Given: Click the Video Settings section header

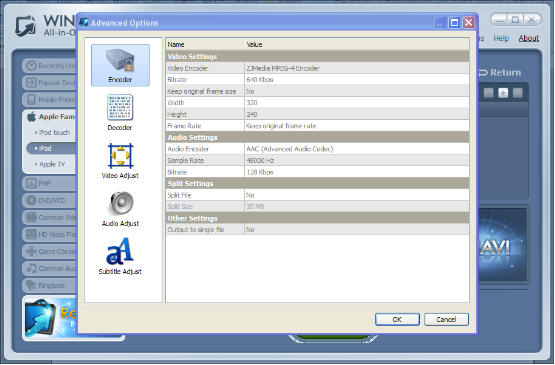Looking at the screenshot, I should coord(317,57).
